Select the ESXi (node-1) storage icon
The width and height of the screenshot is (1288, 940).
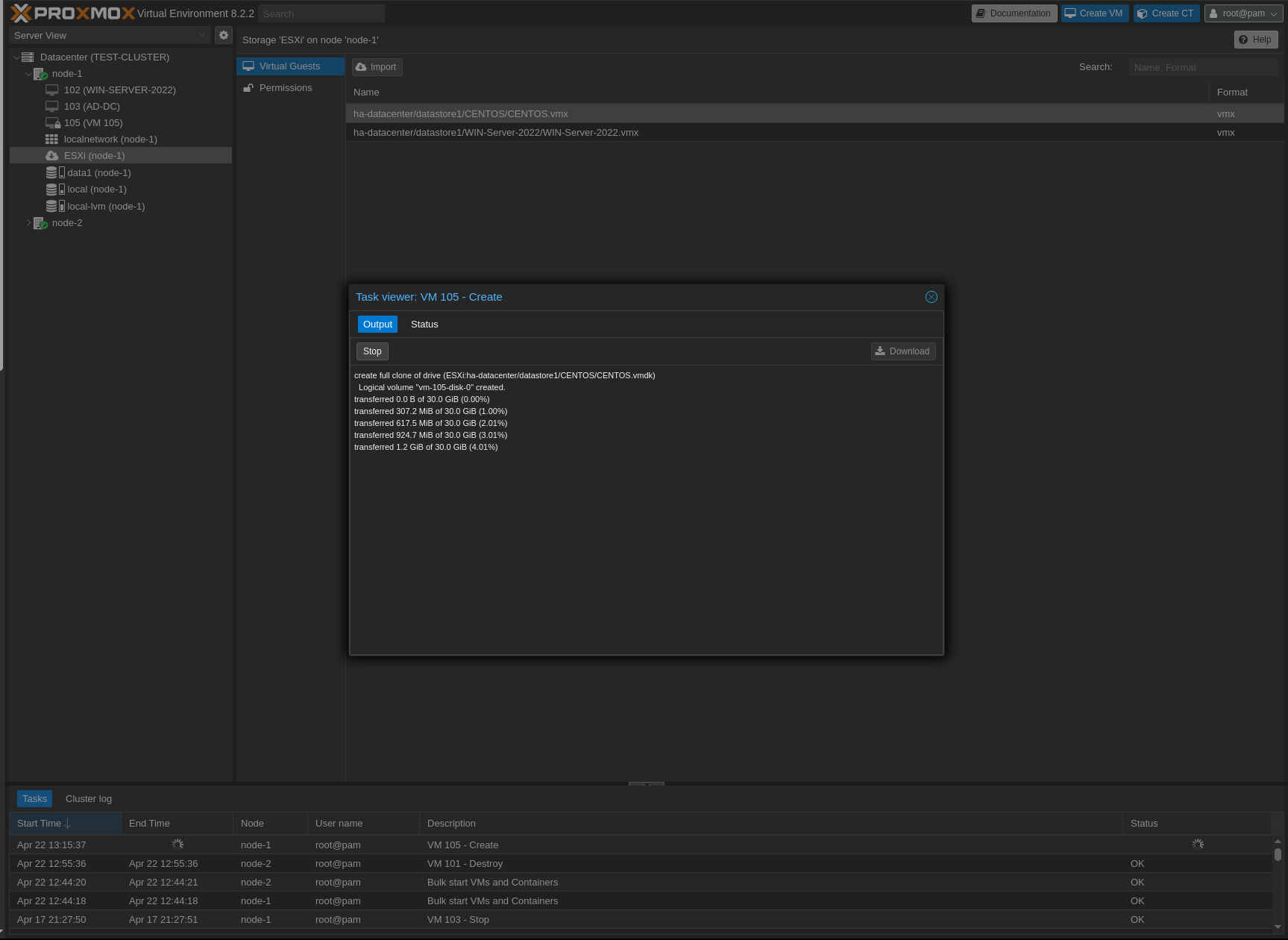click(x=52, y=156)
